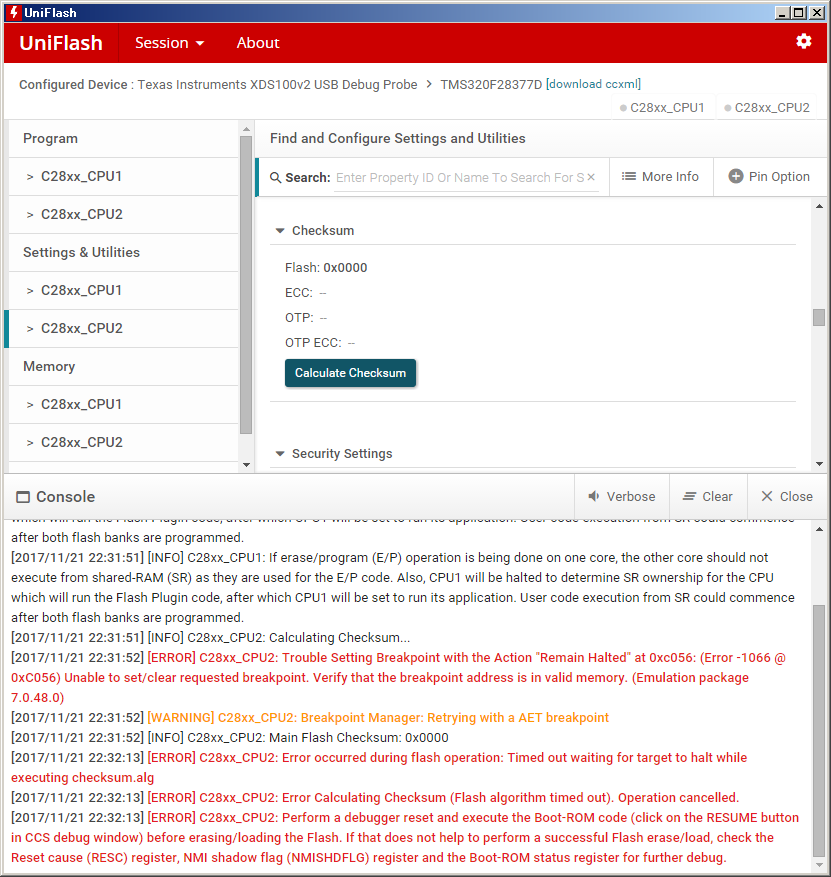Click the console scroll up arrow
This screenshot has height=877, width=831.
pos(819,529)
